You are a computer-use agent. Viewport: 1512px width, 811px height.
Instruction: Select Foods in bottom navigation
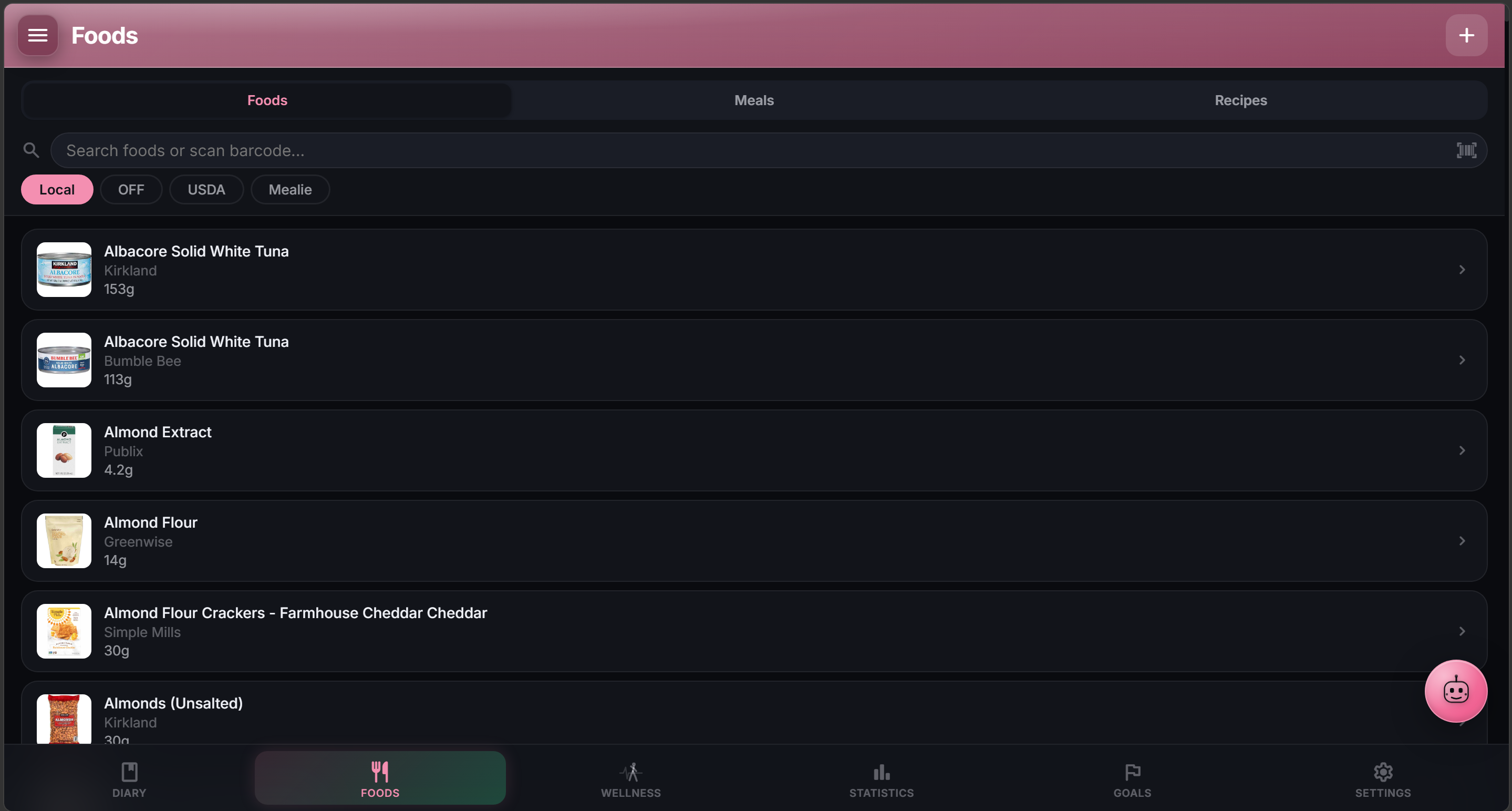[380, 778]
